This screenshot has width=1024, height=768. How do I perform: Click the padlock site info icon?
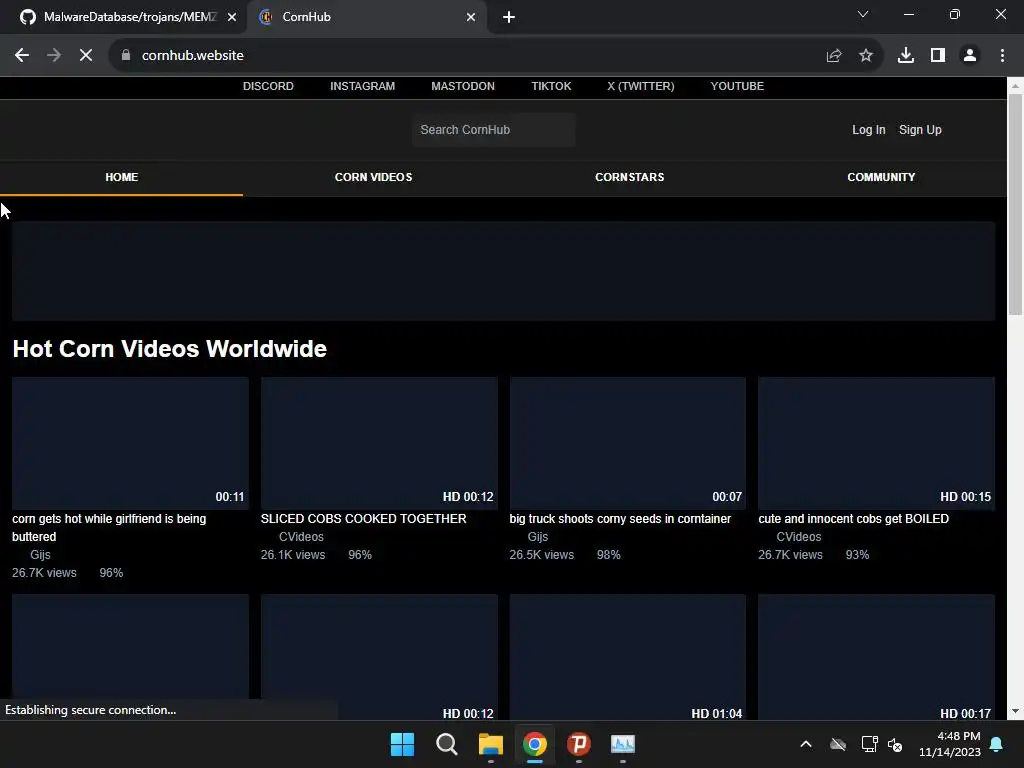click(x=126, y=56)
